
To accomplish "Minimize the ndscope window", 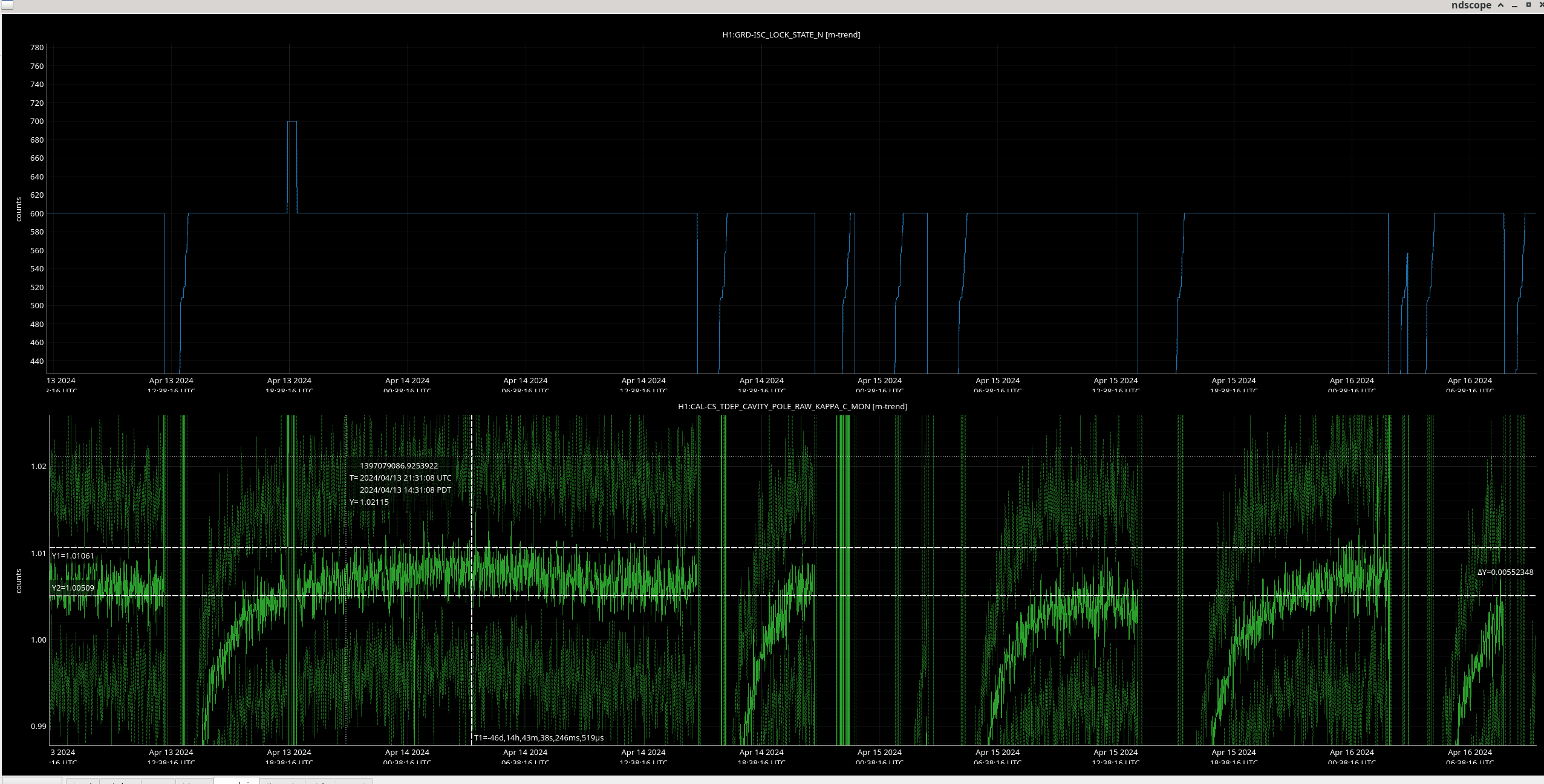I will (x=1514, y=5).
